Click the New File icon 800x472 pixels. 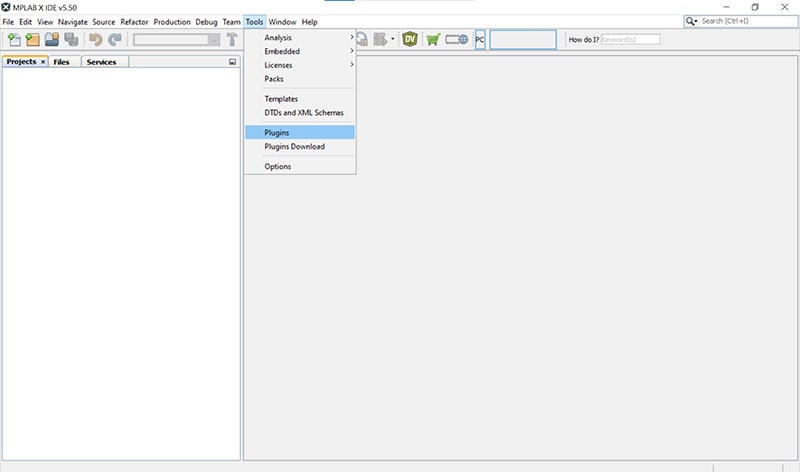click(x=14, y=39)
